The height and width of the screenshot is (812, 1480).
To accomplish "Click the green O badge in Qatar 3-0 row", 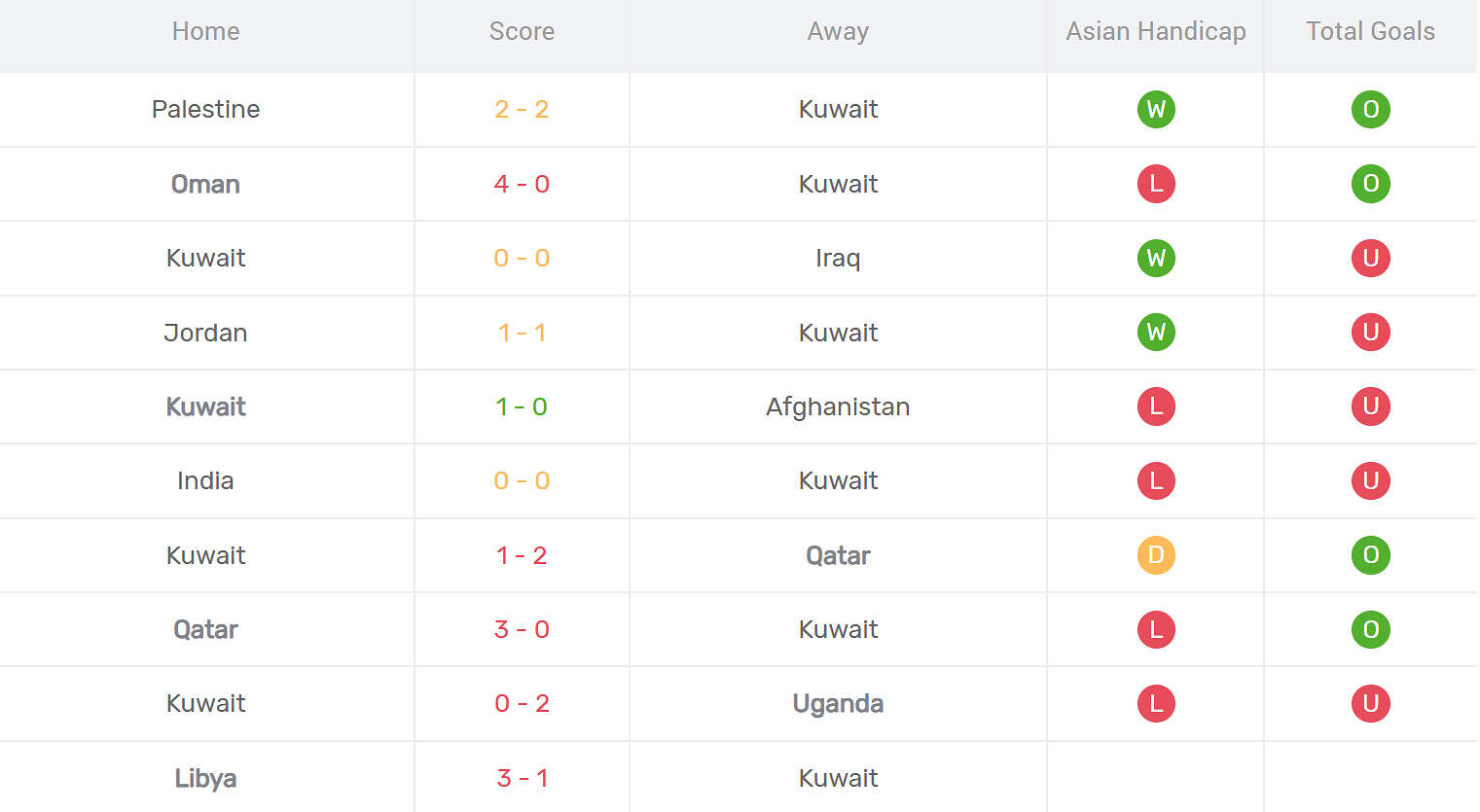I will click(1370, 629).
